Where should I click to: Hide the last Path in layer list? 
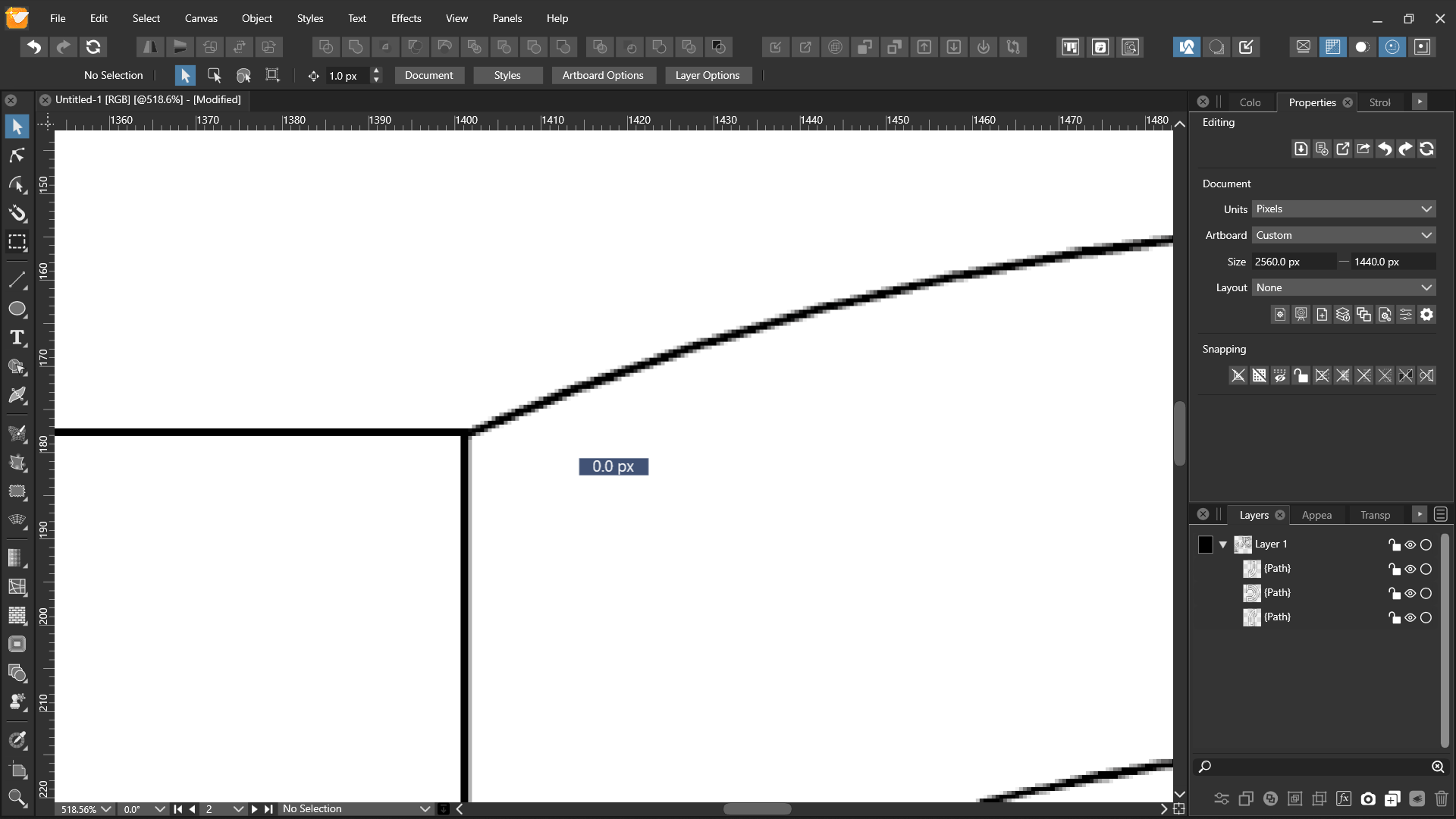pyautogui.click(x=1410, y=617)
